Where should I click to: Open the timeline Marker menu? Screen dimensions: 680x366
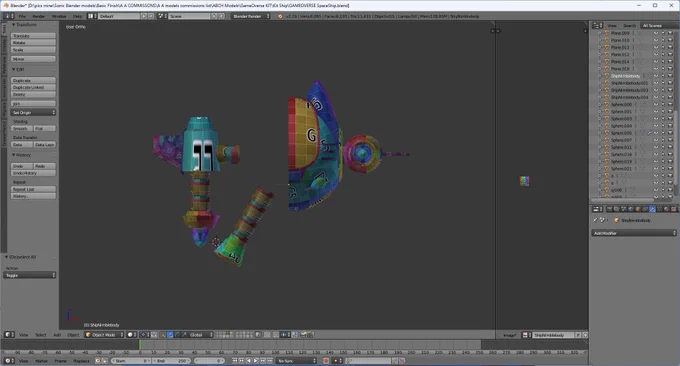tap(41, 361)
